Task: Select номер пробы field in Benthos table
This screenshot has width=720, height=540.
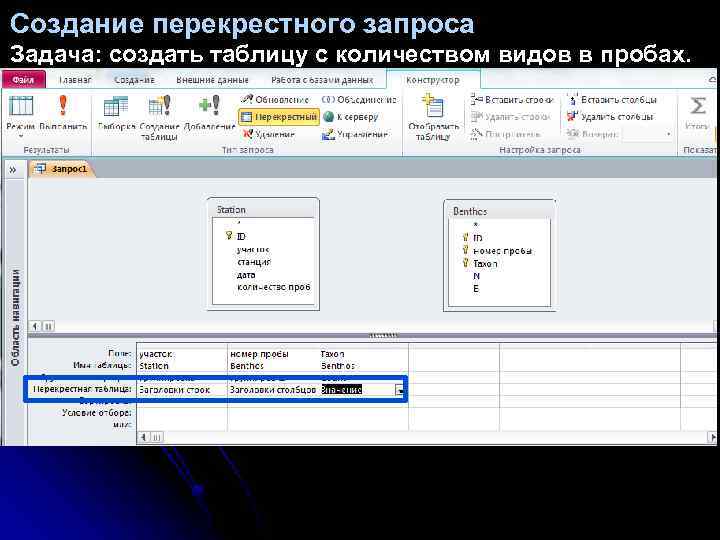Action: [502, 251]
